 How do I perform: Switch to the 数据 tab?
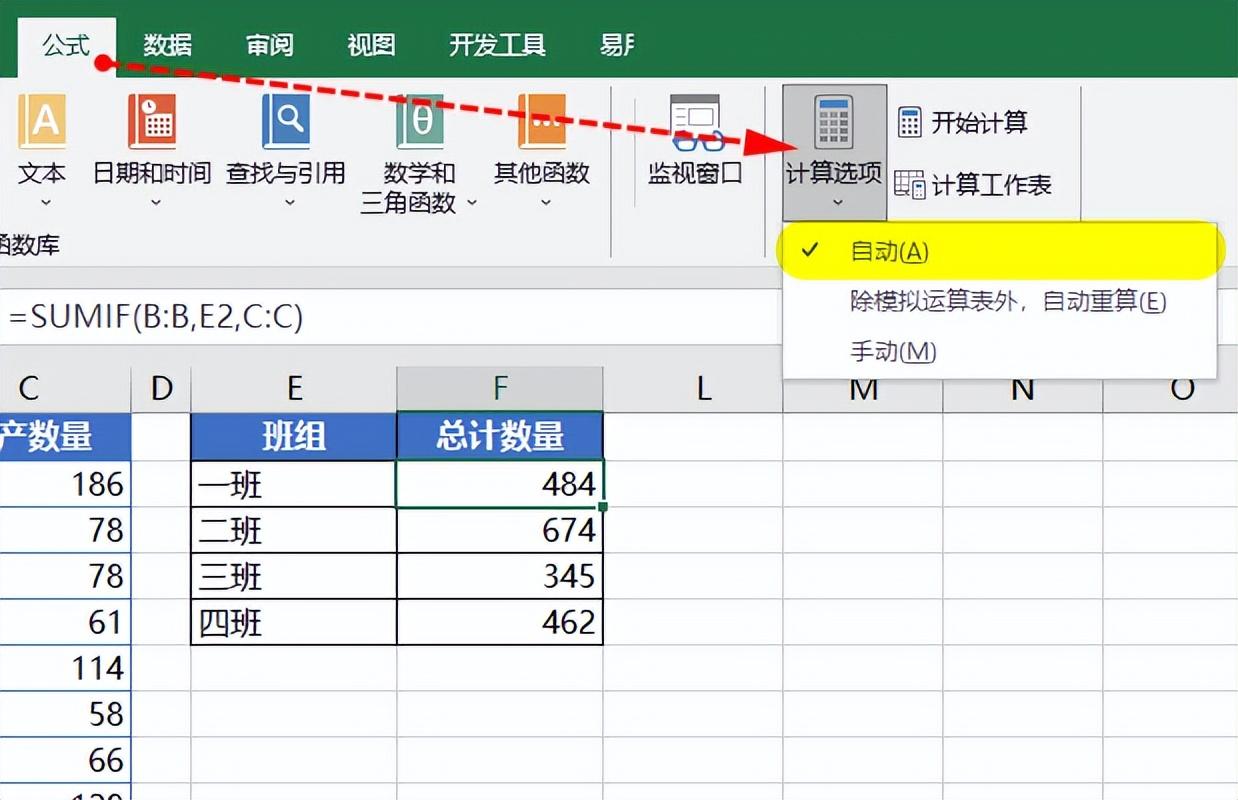(168, 46)
